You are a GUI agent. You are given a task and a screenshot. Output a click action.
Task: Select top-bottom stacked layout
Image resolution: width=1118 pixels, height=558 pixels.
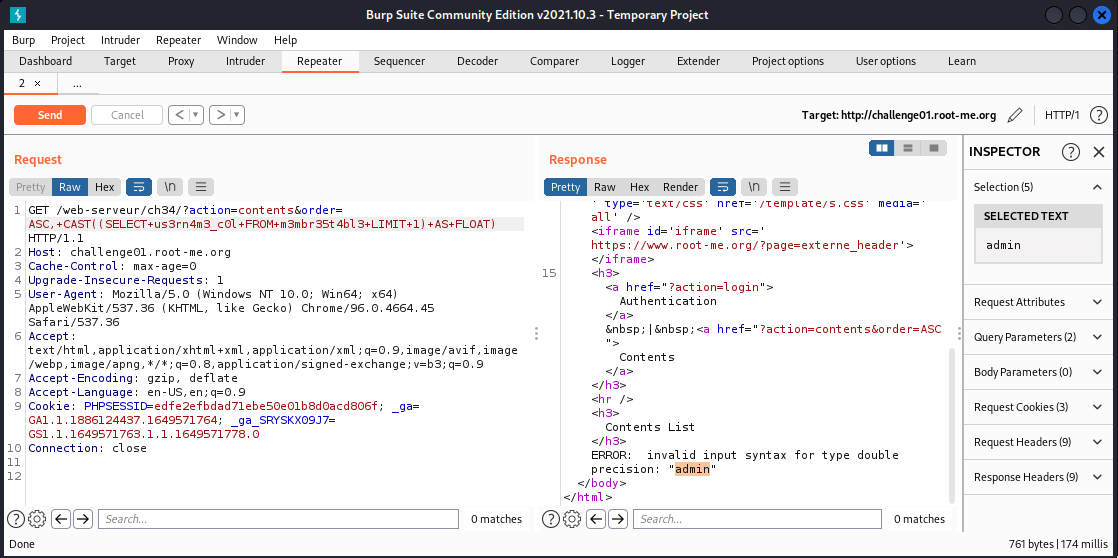pos(908,148)
